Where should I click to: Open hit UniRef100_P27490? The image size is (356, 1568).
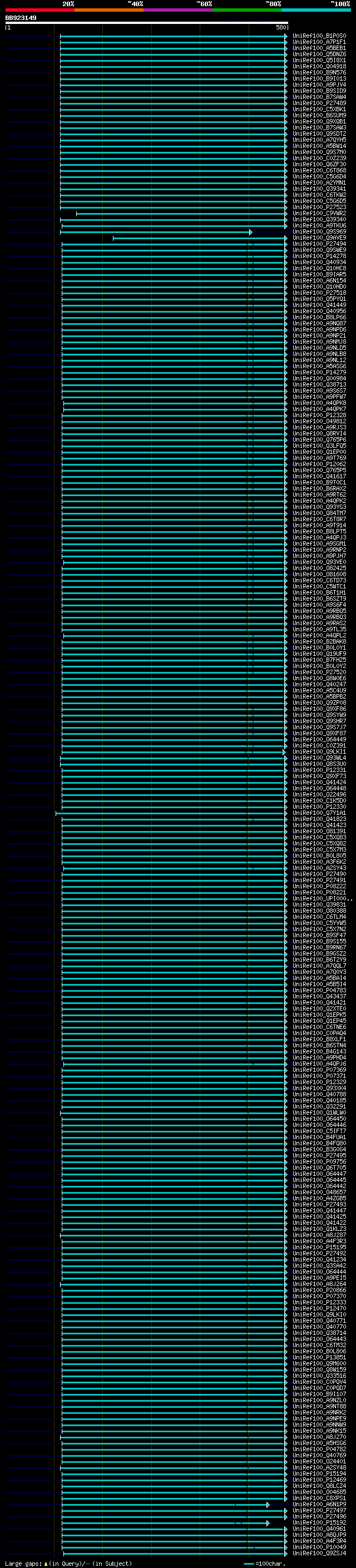point(319,874)
